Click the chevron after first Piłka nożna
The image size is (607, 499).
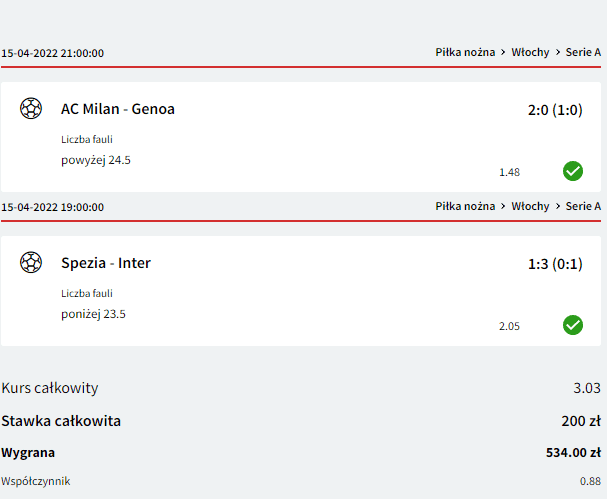pyautogui.click(x=503, y=52)
